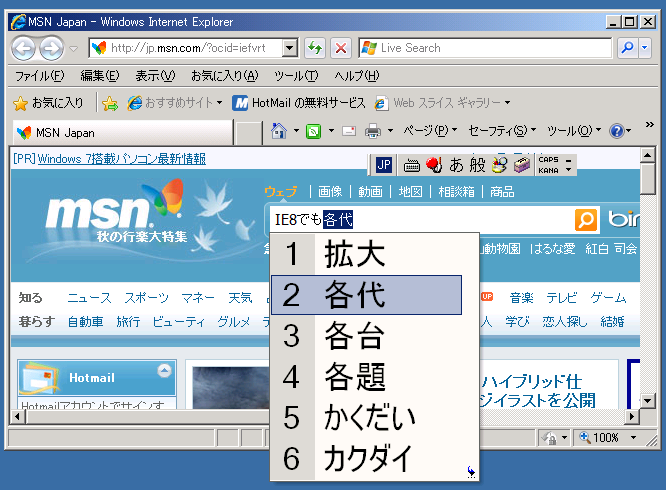Viewport: 666px width, 490px height.
Task: Click the Read Mail envelope icon
Action: click(x=349, y=131)
